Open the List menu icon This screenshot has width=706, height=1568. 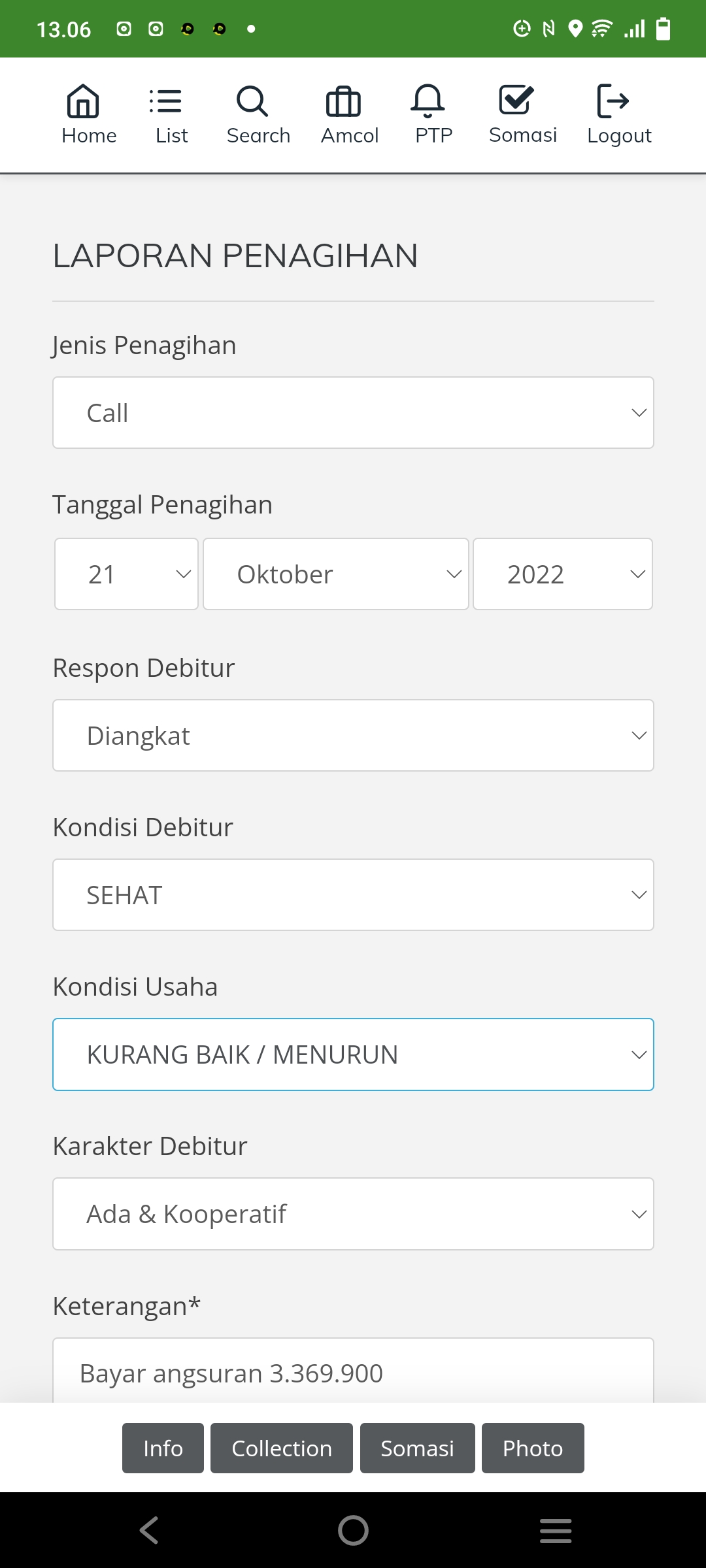[165, 102]
